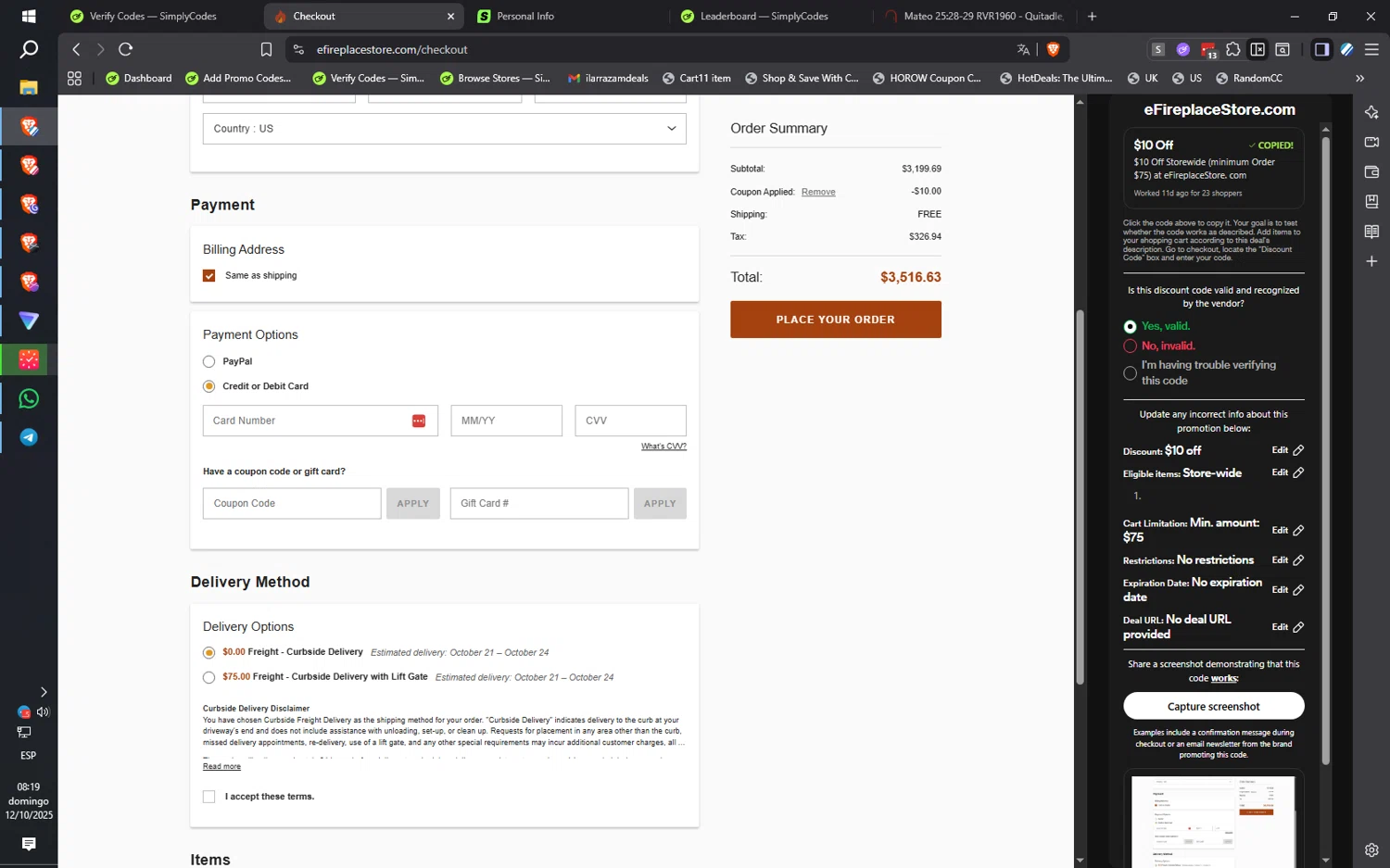Viewport: 1390px width, 868px height.
Task: Close the Checkout tab
Action: (x=451, y=16)
